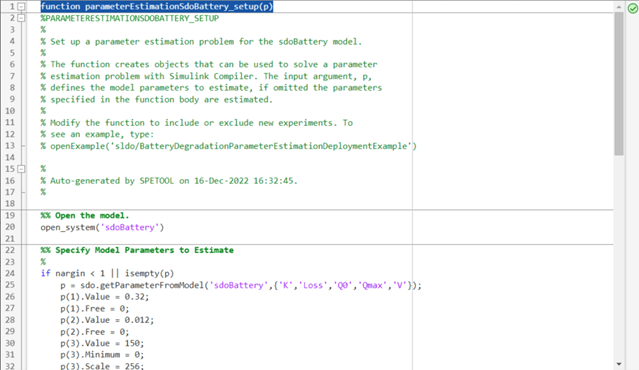Click the openExample BatteryDegradation comment line
The image size is (639, 370).
(228, 146)
